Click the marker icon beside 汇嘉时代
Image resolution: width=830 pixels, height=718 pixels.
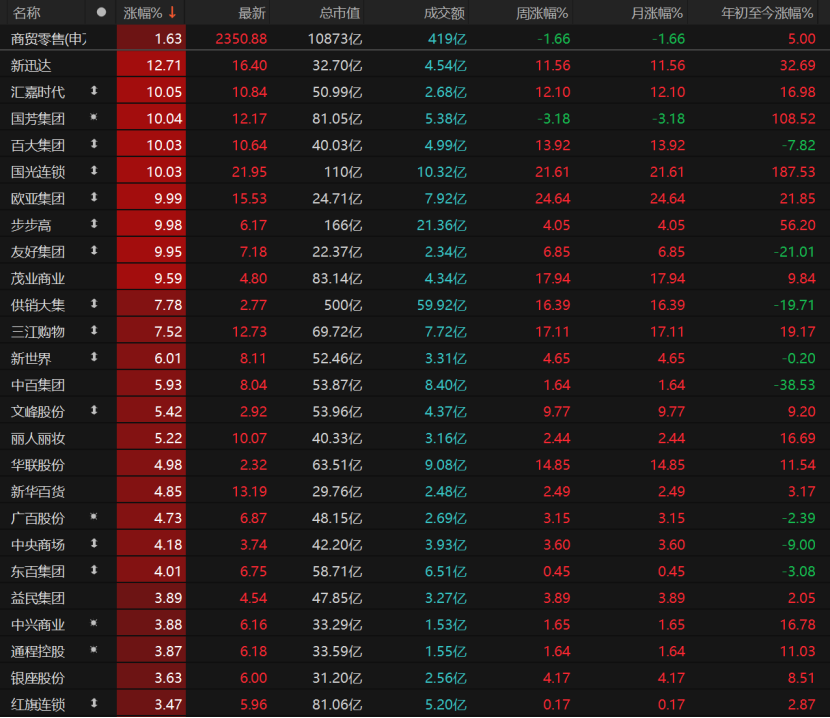coord(94,92)
